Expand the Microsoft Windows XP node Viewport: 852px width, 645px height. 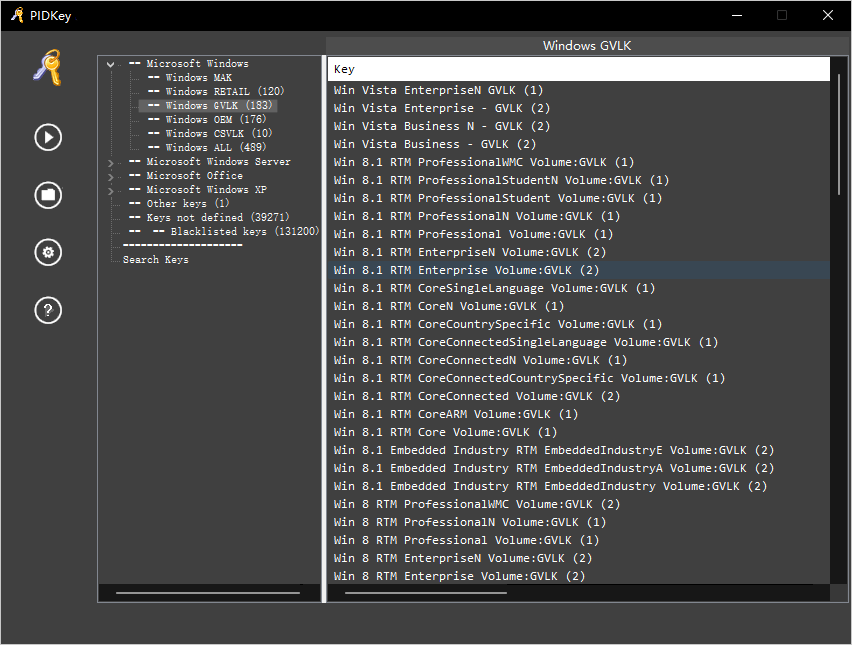coord(110,190)
